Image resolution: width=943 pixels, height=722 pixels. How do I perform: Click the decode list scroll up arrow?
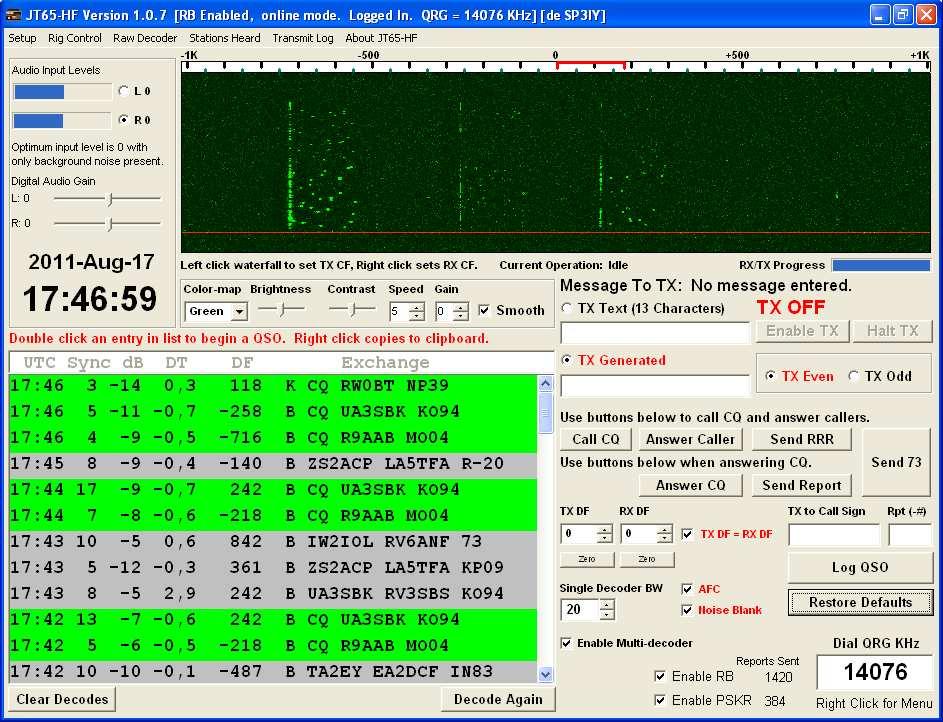coord(545,383)
